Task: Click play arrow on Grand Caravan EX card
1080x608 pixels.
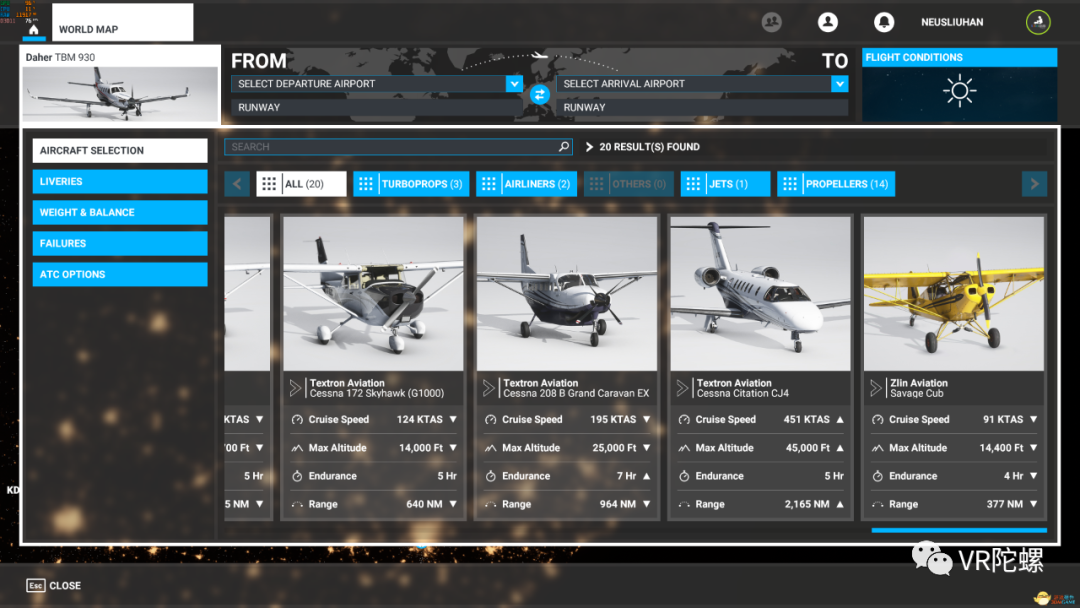Action: point(489,388)
